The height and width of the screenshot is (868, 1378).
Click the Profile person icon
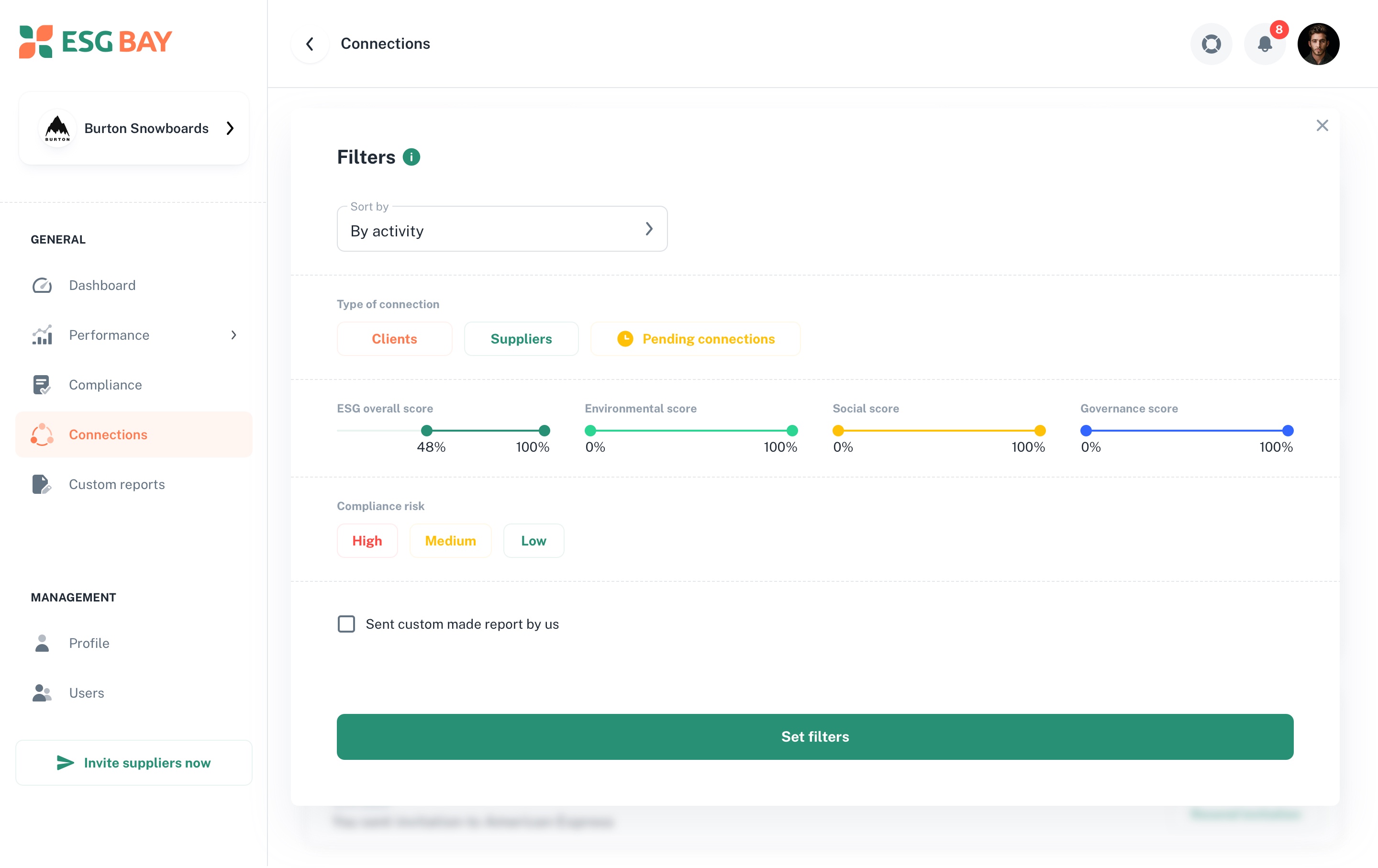(42, 644)
